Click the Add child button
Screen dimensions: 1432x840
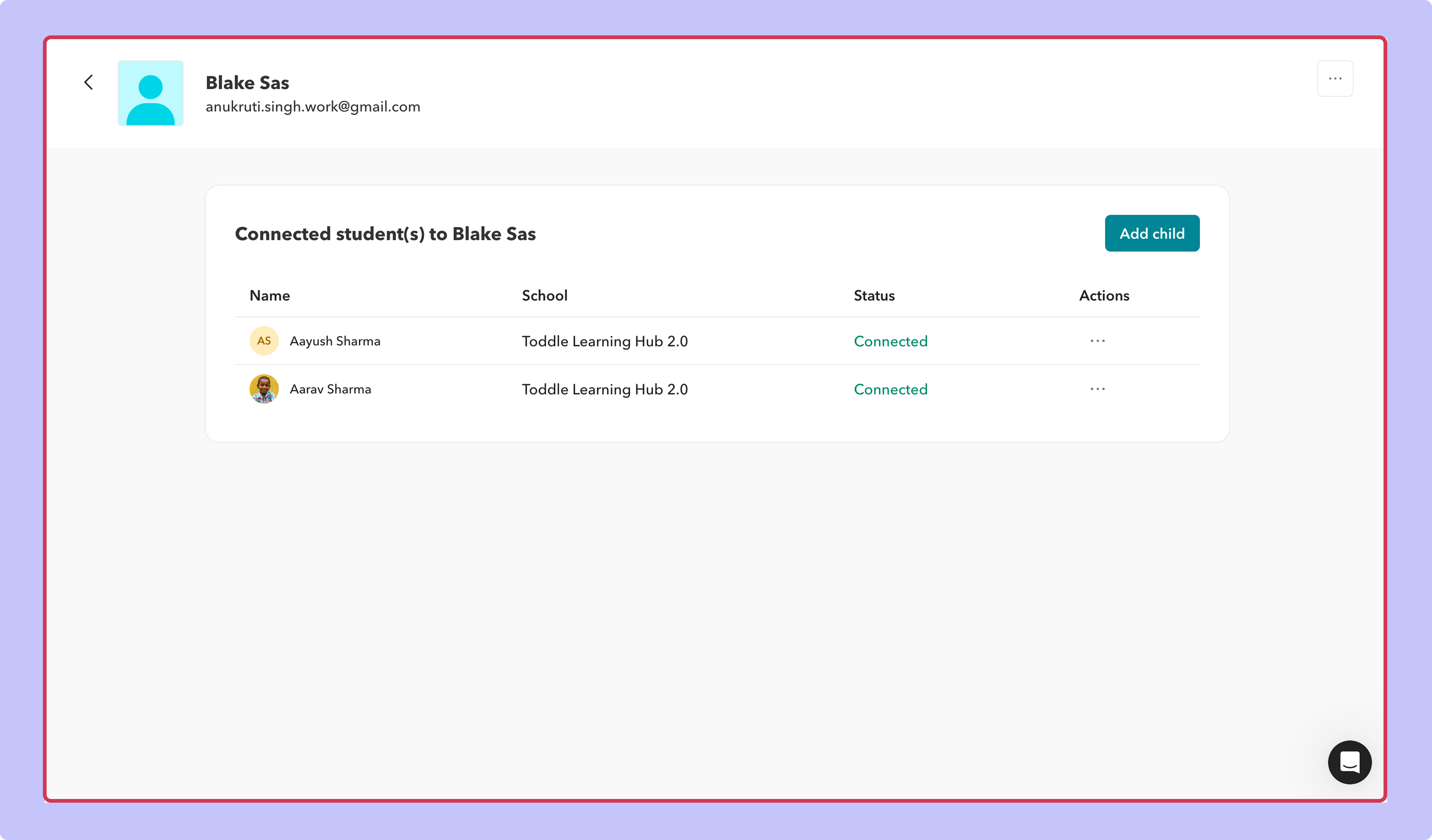point(1152,233)
